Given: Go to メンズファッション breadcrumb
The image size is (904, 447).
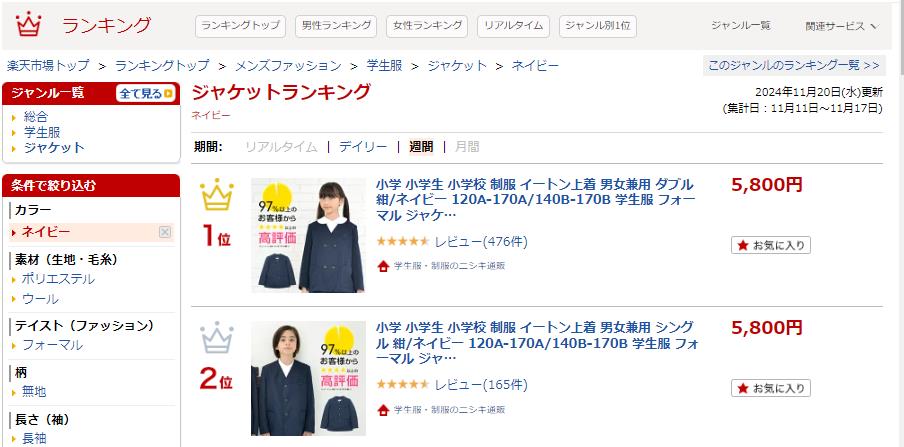Looking at the screenshot, I should click(288, 66).
